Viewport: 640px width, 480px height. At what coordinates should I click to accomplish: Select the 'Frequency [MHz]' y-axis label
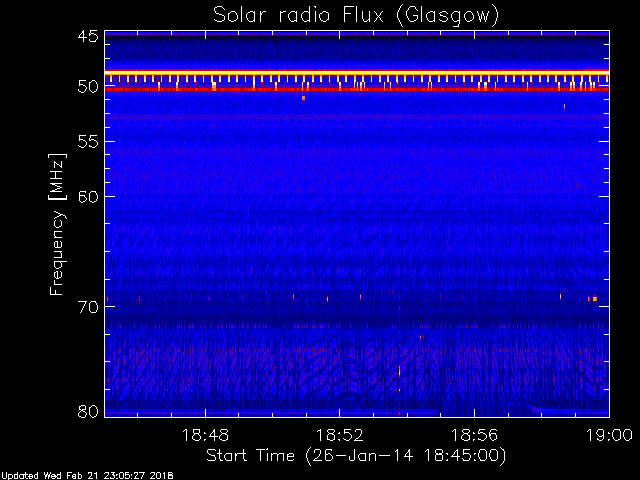pos(57,224)
